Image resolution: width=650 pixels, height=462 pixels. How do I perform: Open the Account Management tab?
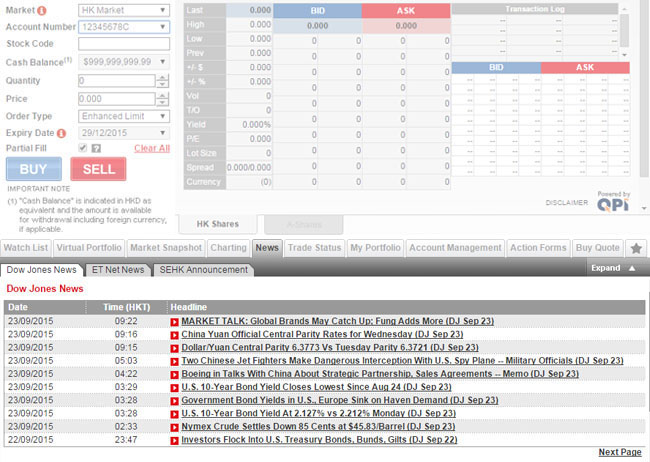pyautogui.click(x=455, y=248)
